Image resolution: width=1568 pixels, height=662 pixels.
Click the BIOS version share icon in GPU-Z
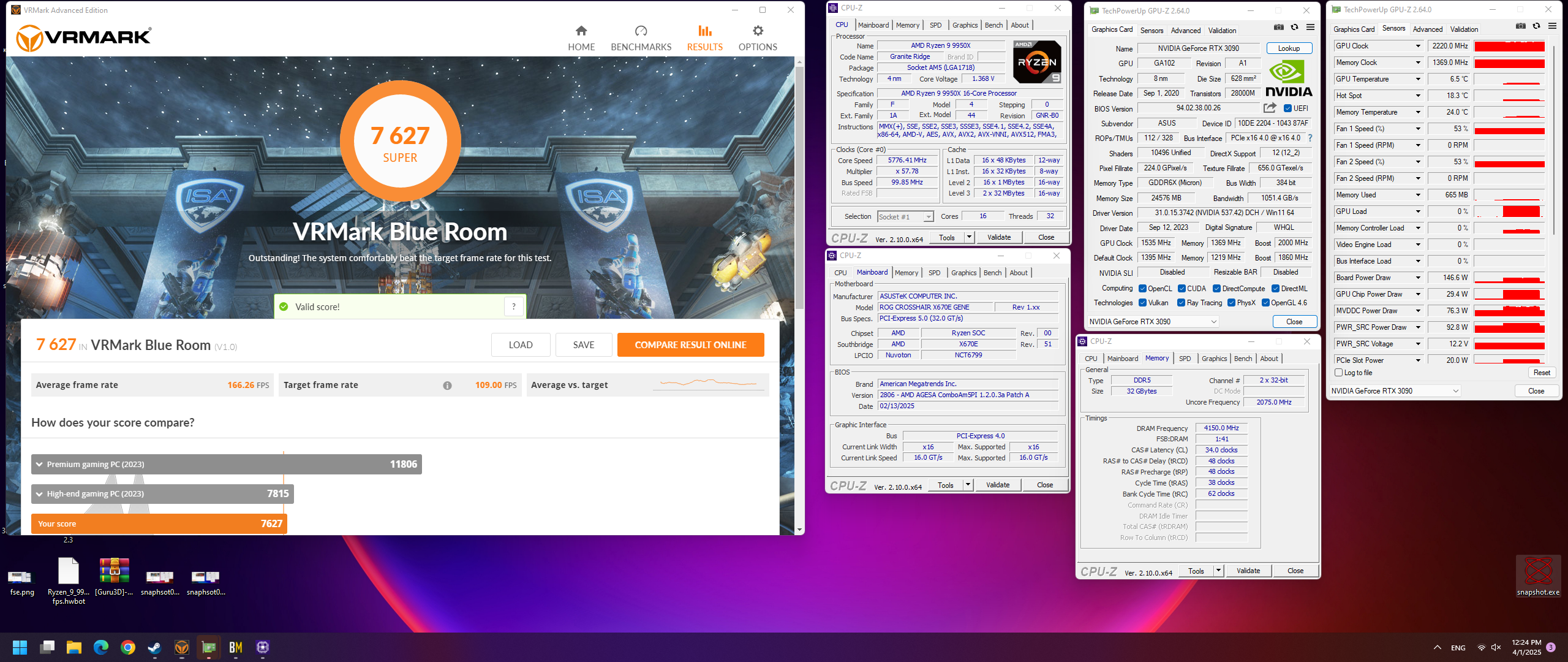[1270, 108]
